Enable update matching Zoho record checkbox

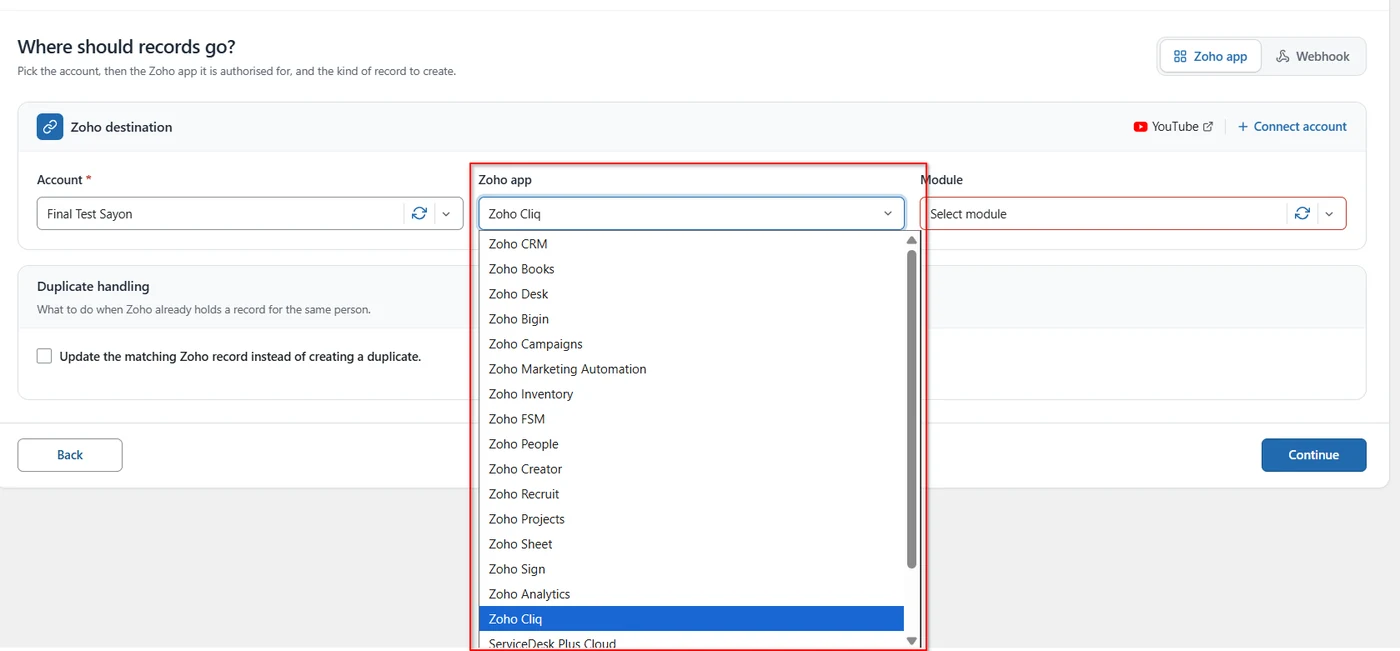44,356
